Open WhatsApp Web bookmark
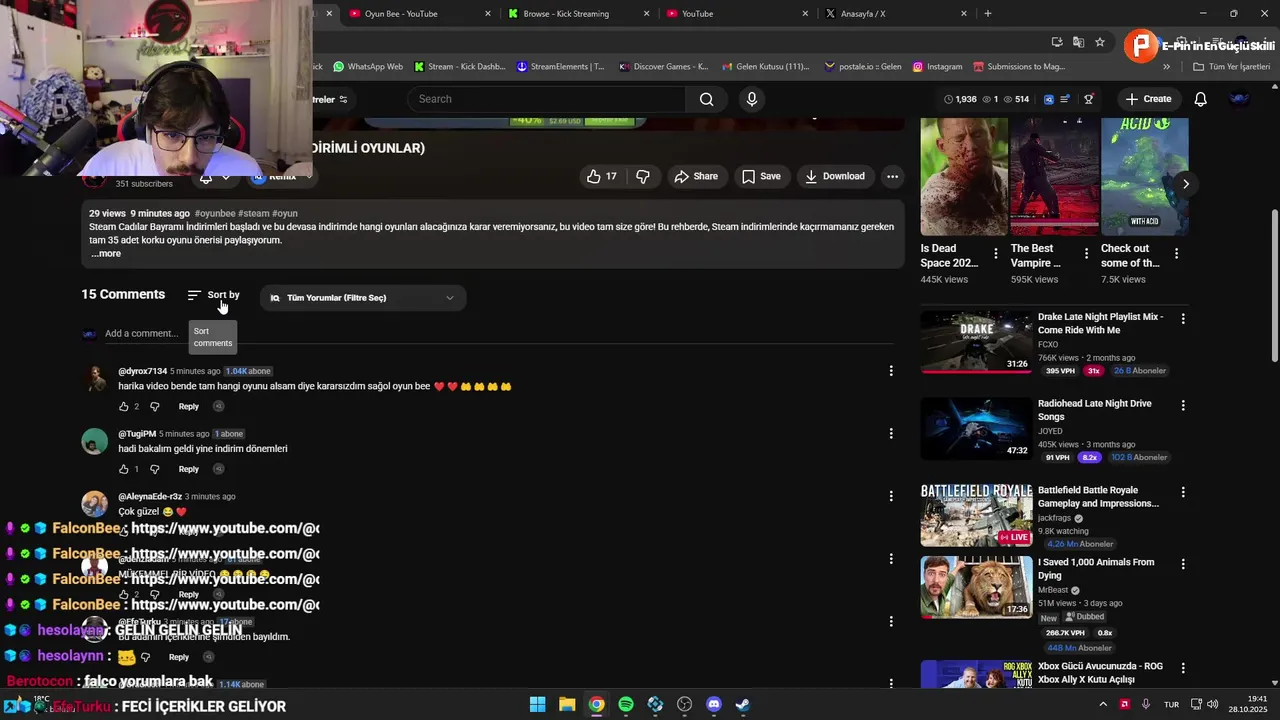 click(367, 67)
